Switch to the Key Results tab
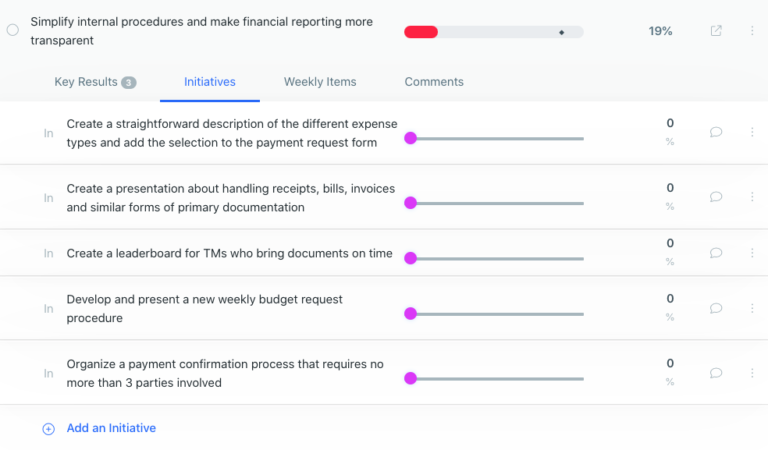The width and height of the screenshot is (768, 450). 94,82
